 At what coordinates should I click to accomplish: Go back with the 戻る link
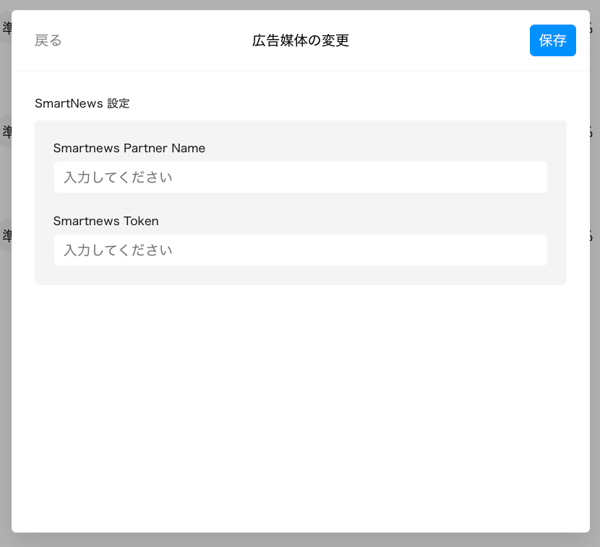tap(48, 41)
